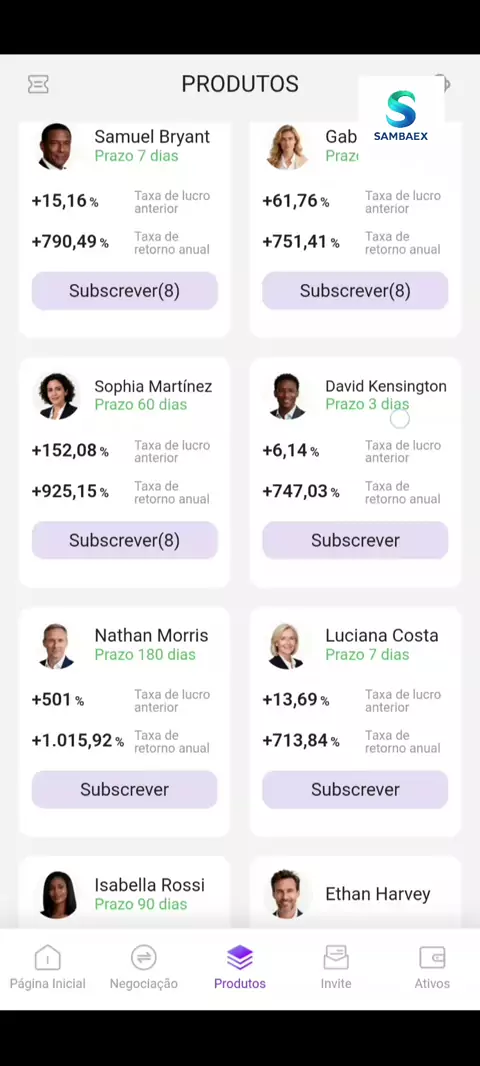Click Subscrever under Nathan Morris
The height and width of the screenshot is (1066, 480).
pyautogui.click(x=124, y=789)
